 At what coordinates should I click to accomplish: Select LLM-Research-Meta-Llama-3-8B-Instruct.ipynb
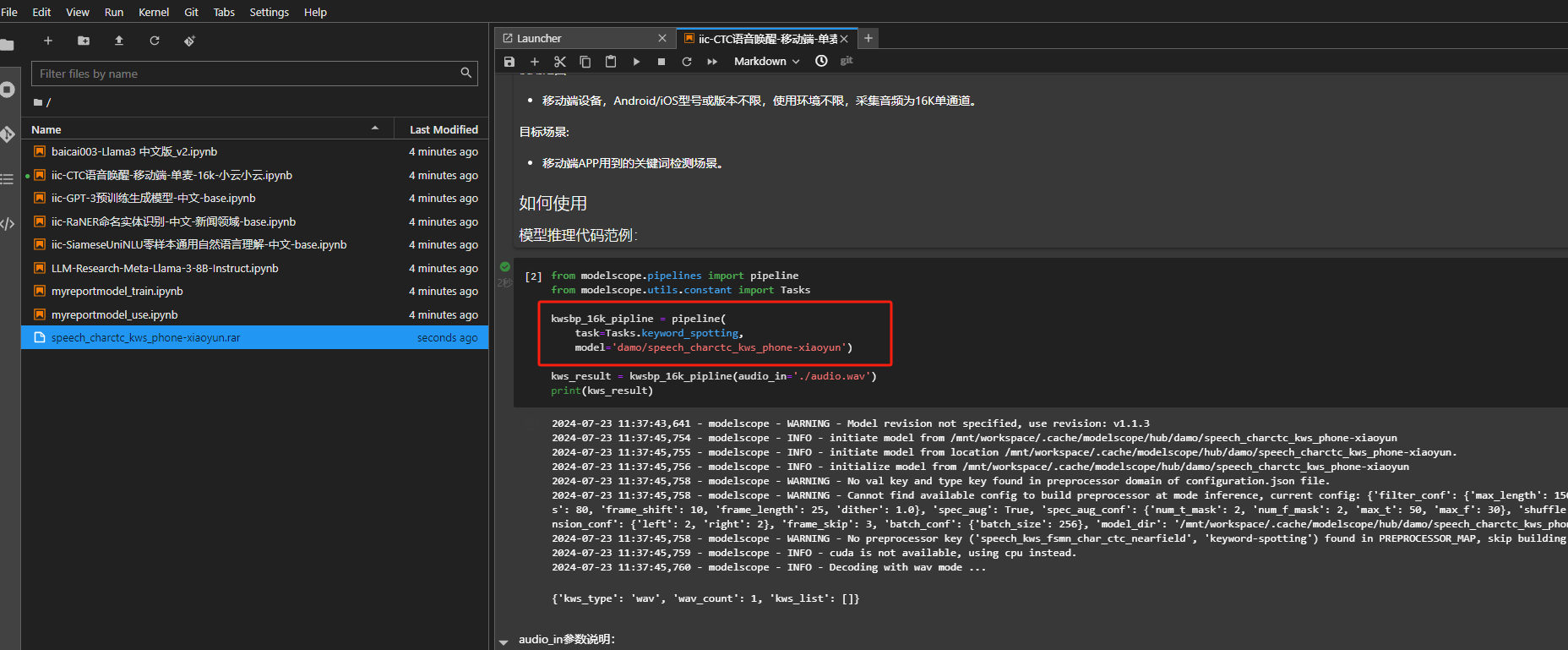click(x=254, y=268)
